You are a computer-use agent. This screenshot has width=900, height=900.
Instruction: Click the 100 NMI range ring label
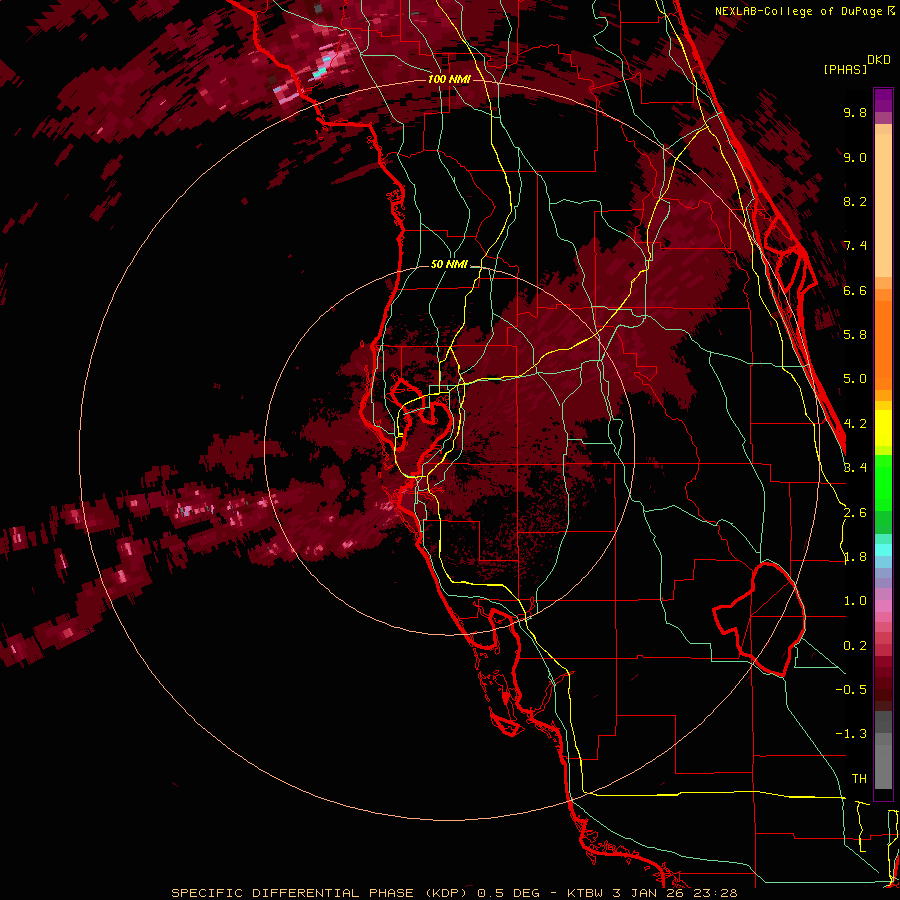click(x=449, y=79)
